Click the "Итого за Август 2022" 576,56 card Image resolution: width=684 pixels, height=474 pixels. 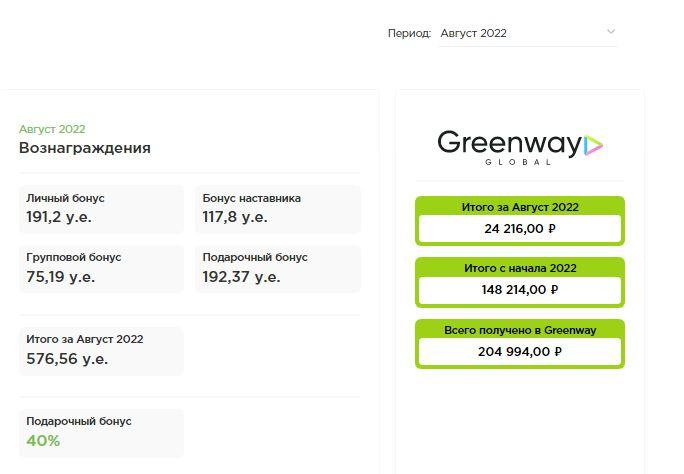tap(101, 349)
